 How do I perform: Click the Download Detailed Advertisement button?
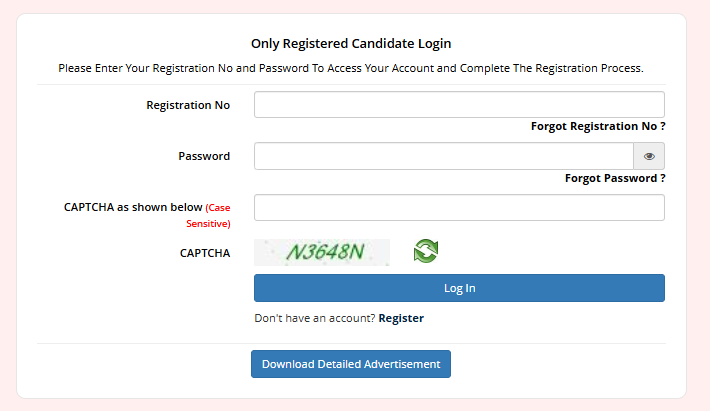[x=351, y=364]
